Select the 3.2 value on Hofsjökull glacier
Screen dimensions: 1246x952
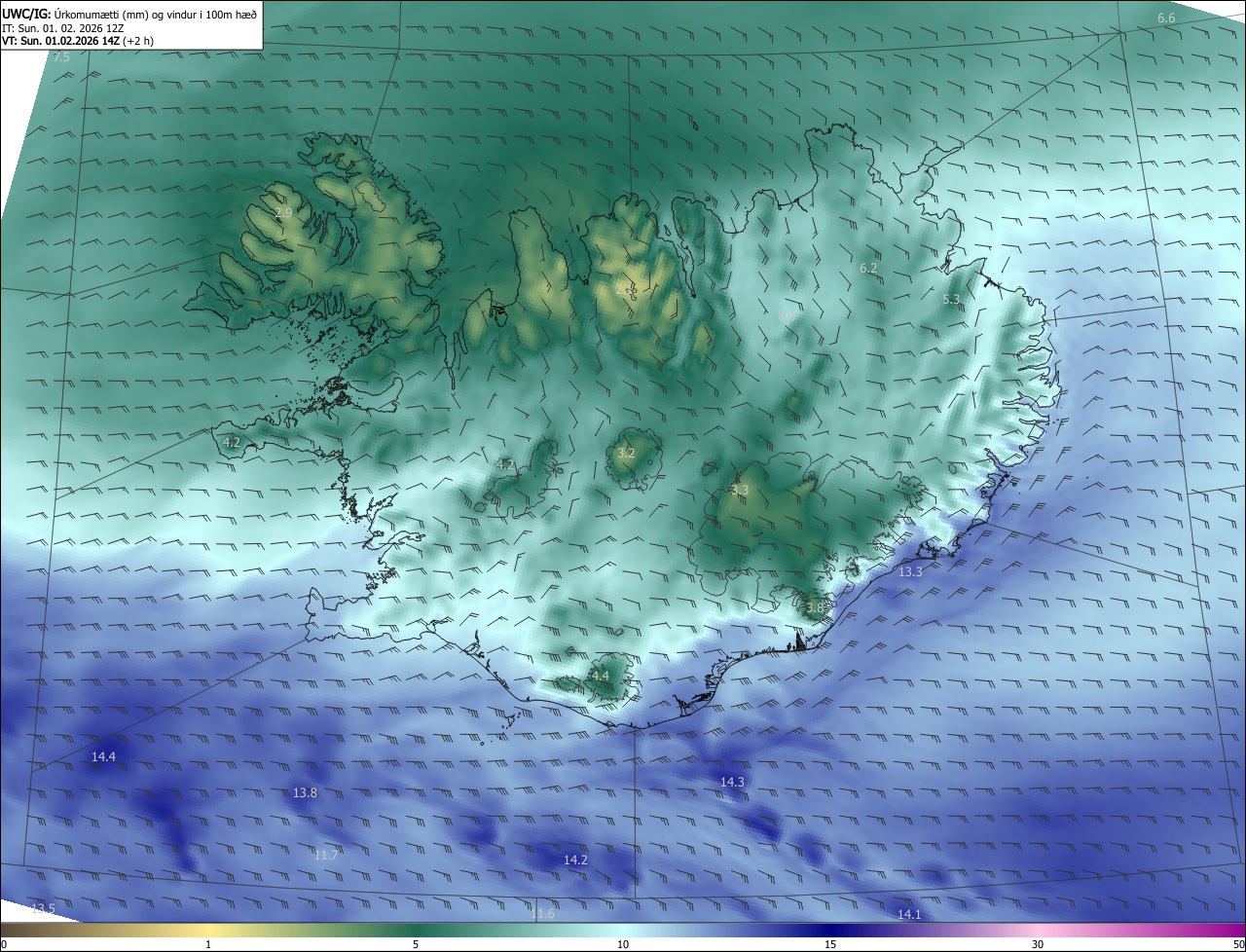[x=626, y=453]
